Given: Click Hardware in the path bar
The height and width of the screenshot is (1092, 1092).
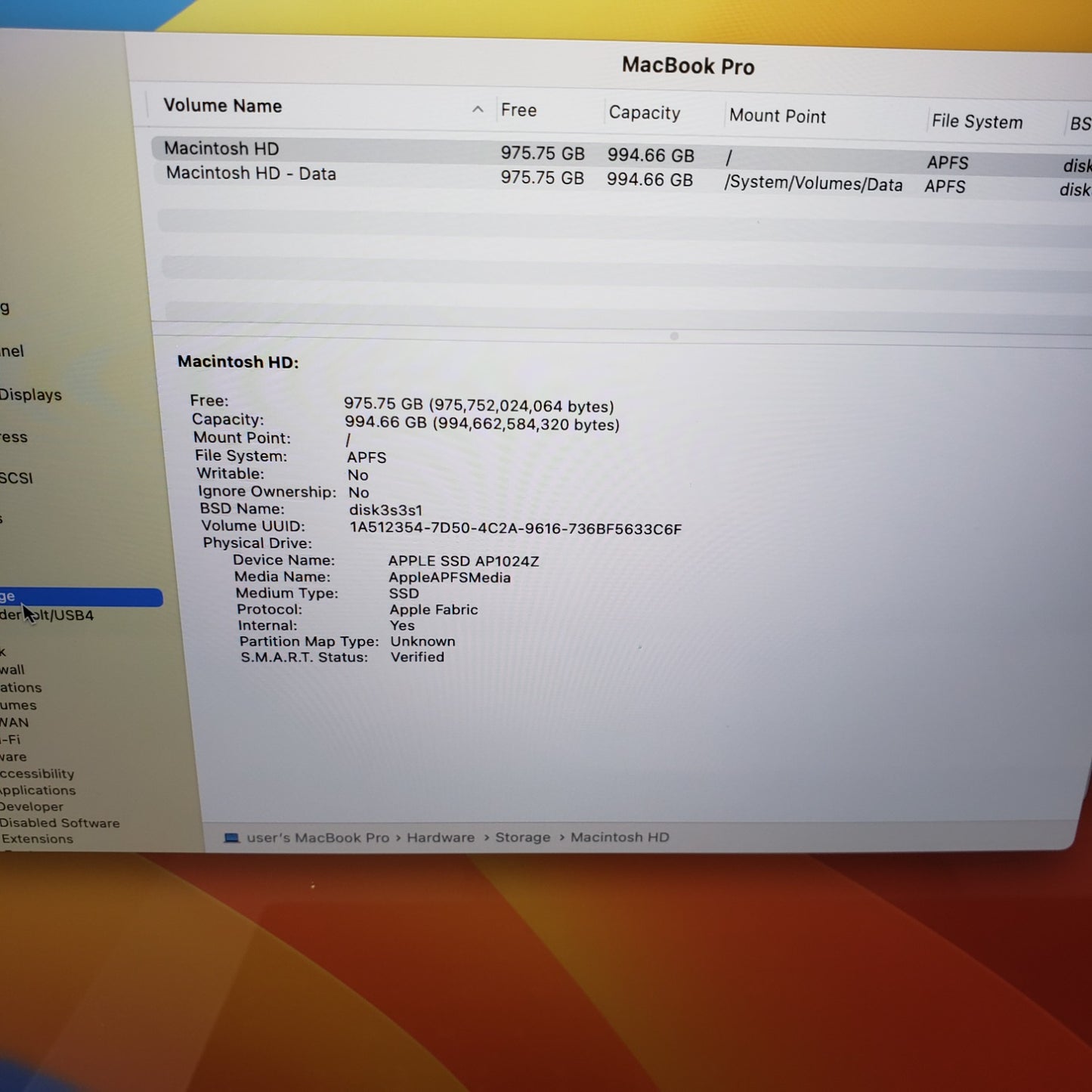Looking at the screenshot, I should 441,837.
